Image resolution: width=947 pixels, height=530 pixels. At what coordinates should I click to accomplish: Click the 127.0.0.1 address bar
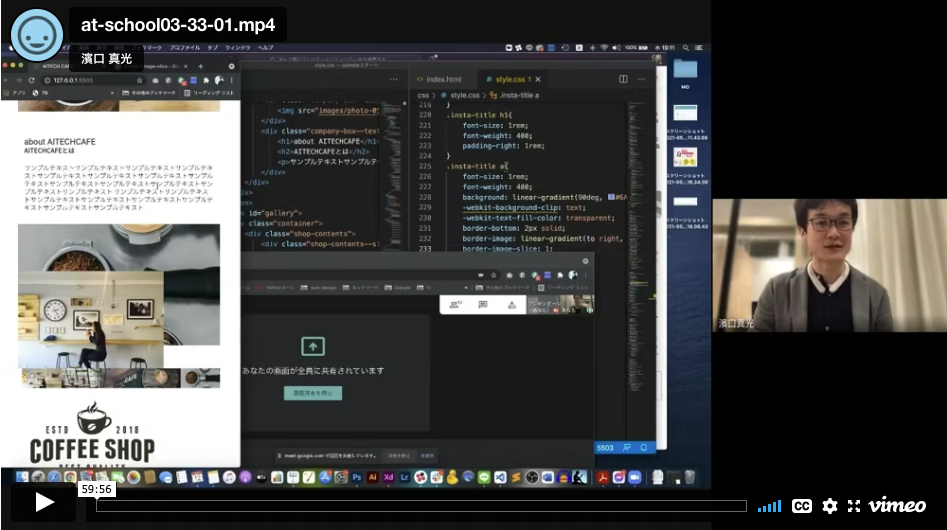point(80,80)
